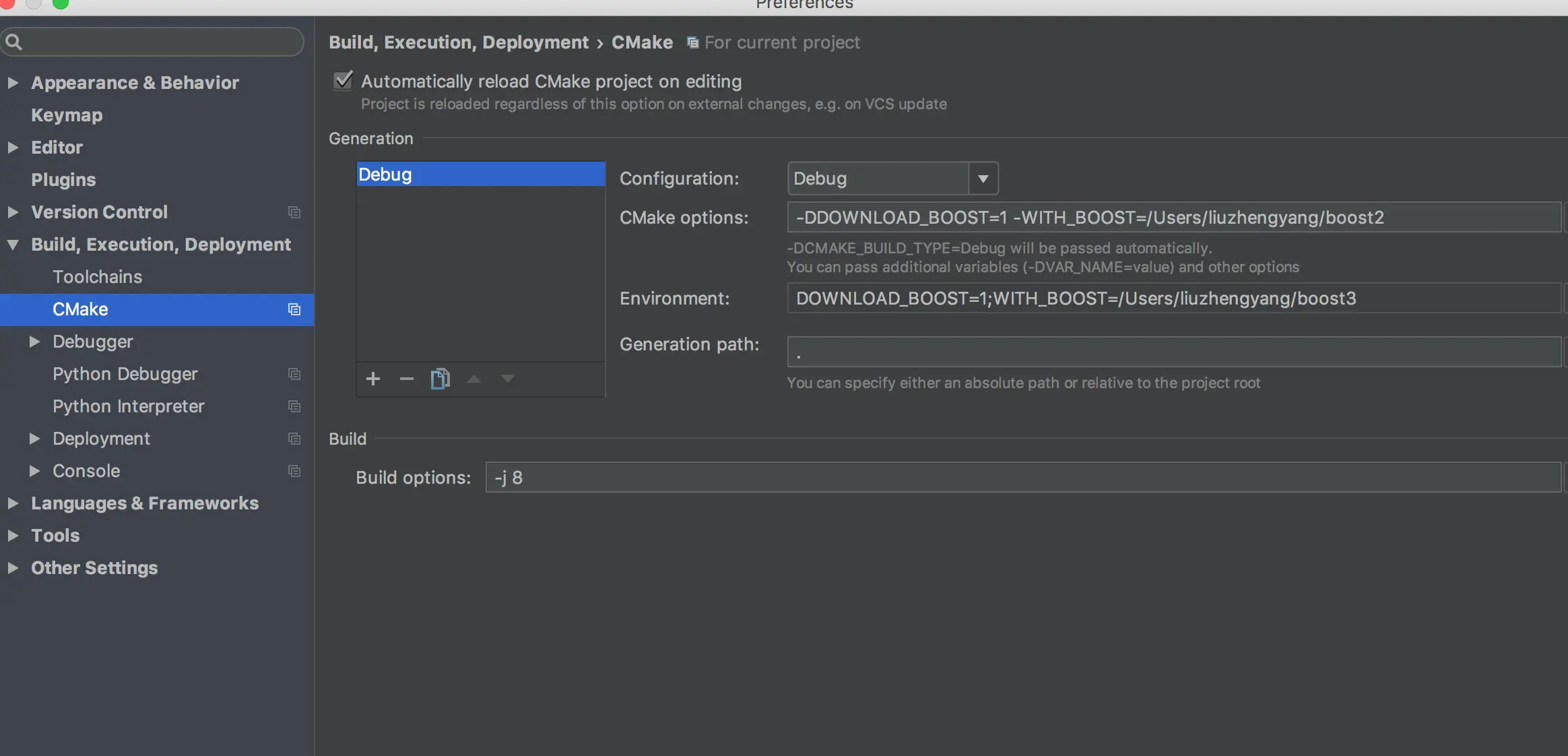Viewport: 1568px width, 756px height.
Task: Open the Configuration dropdown
Action: (x=983, y=179)
